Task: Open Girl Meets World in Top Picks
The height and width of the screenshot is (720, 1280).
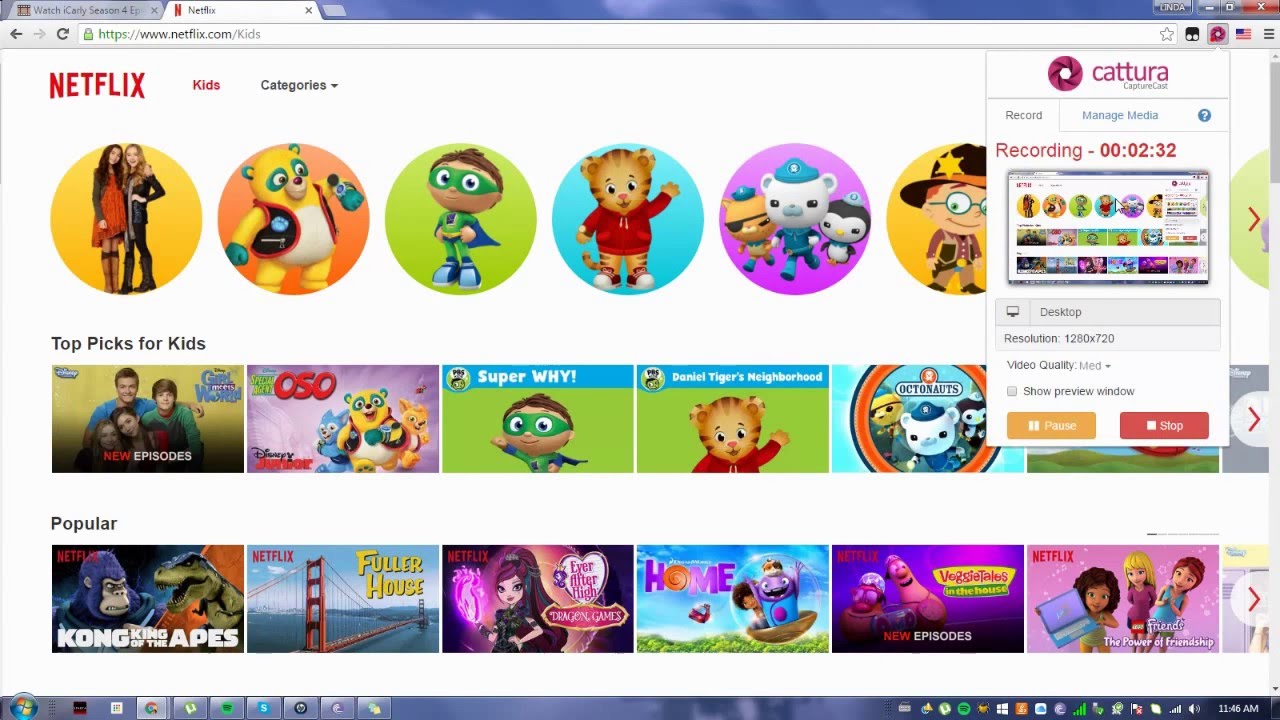Action: [148, 419]
